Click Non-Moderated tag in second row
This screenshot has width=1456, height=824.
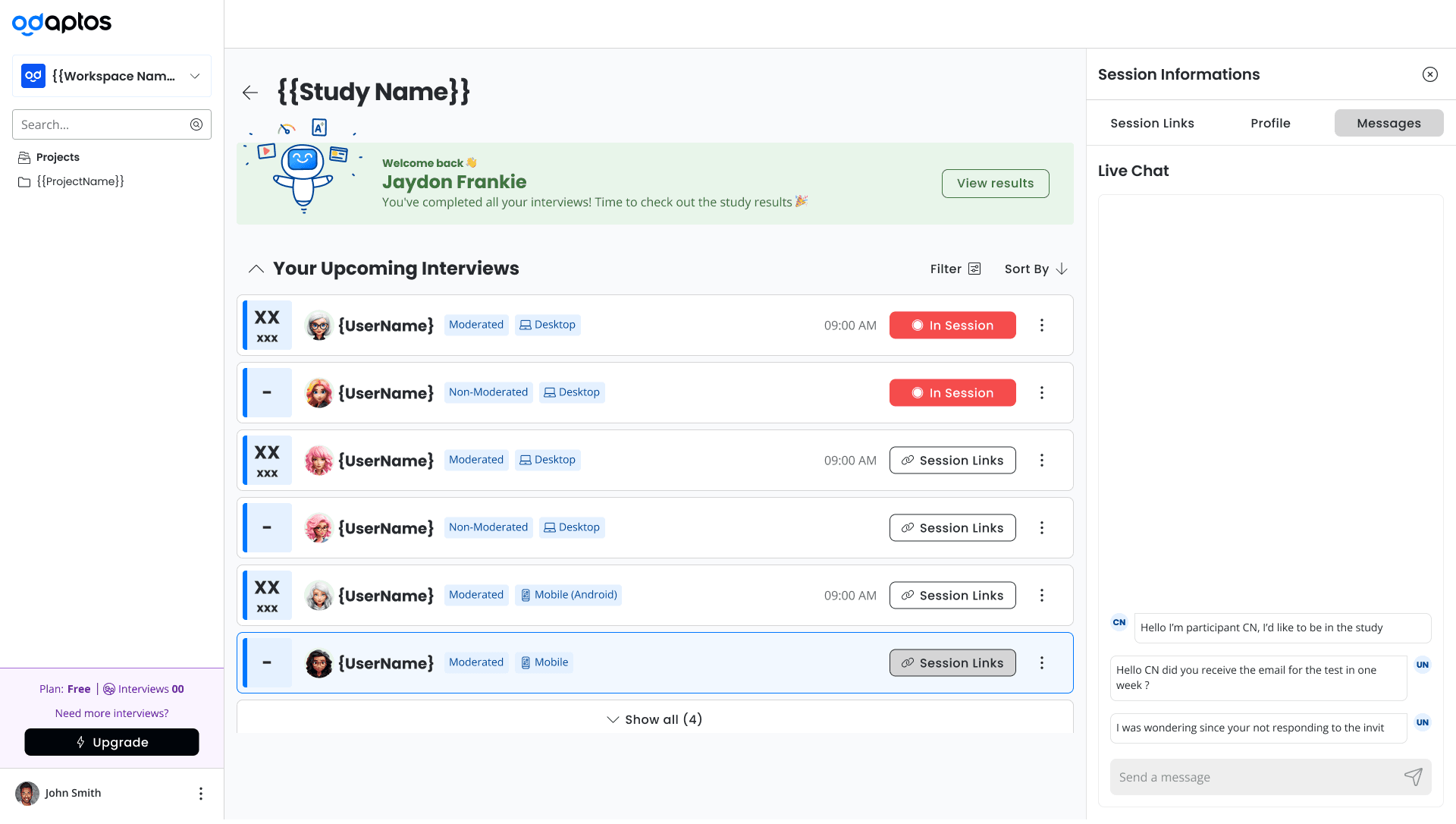pyautogui.click(x=488, y=392)
